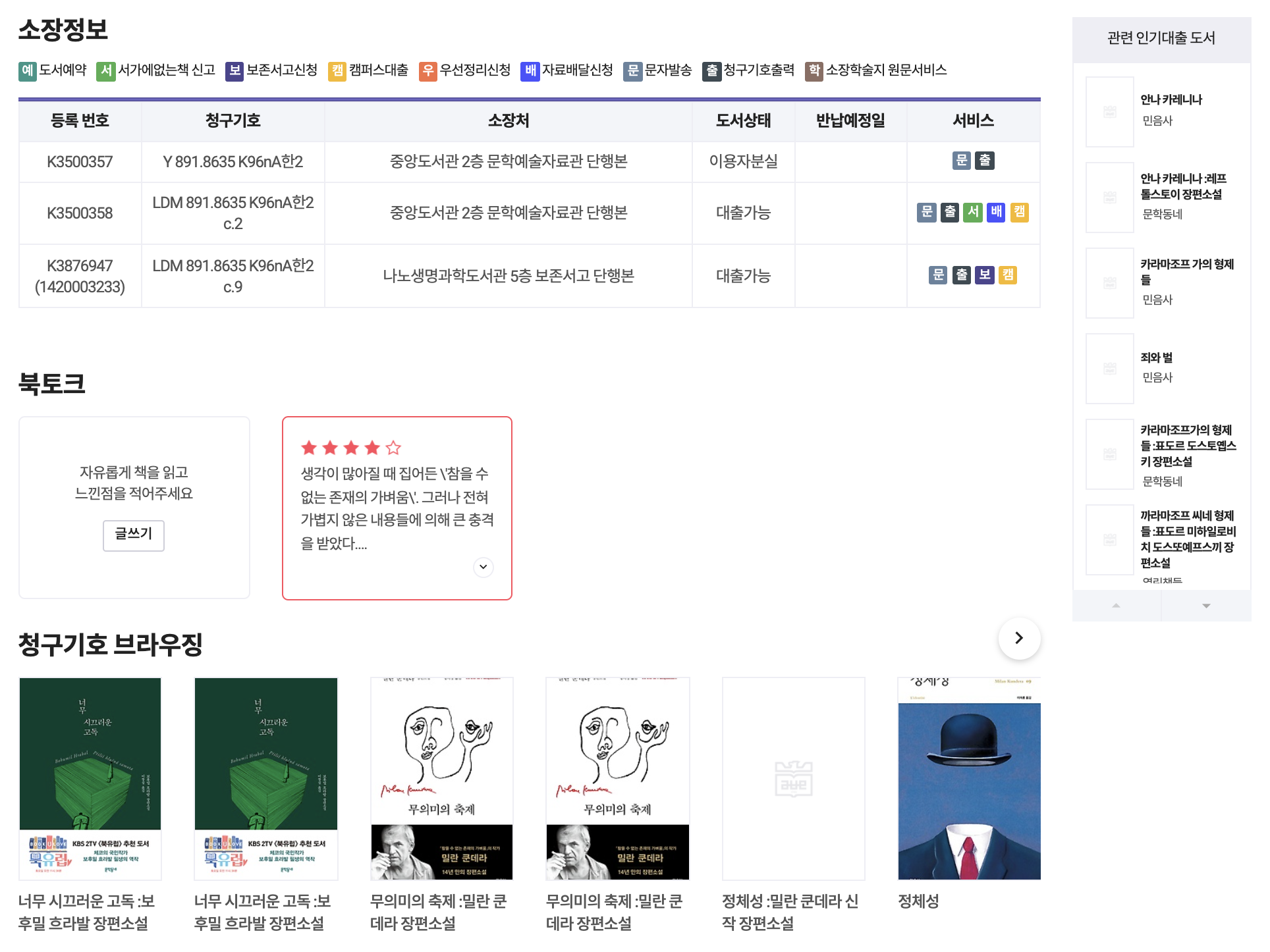Open 안나 카레니나 민음사 book link
The width and height of the screenshot is (1270, 952).
(x=1171, y=99)
